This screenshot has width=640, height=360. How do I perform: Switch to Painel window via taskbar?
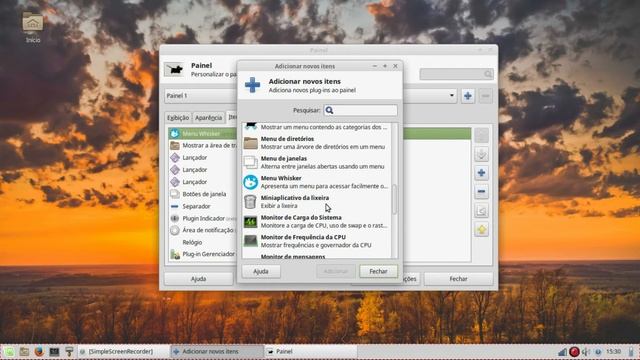[x=310, y=351]
